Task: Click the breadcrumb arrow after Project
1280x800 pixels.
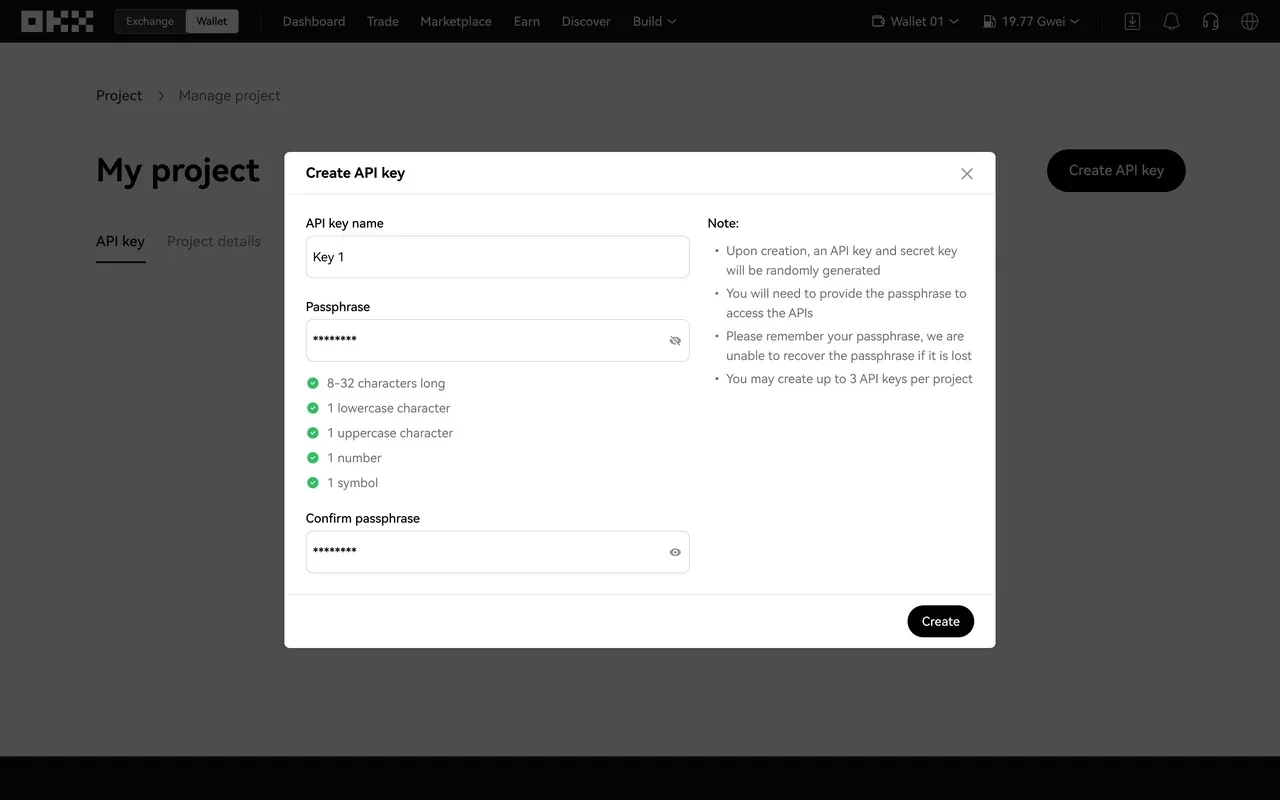Action: click(x=161, y=96)
